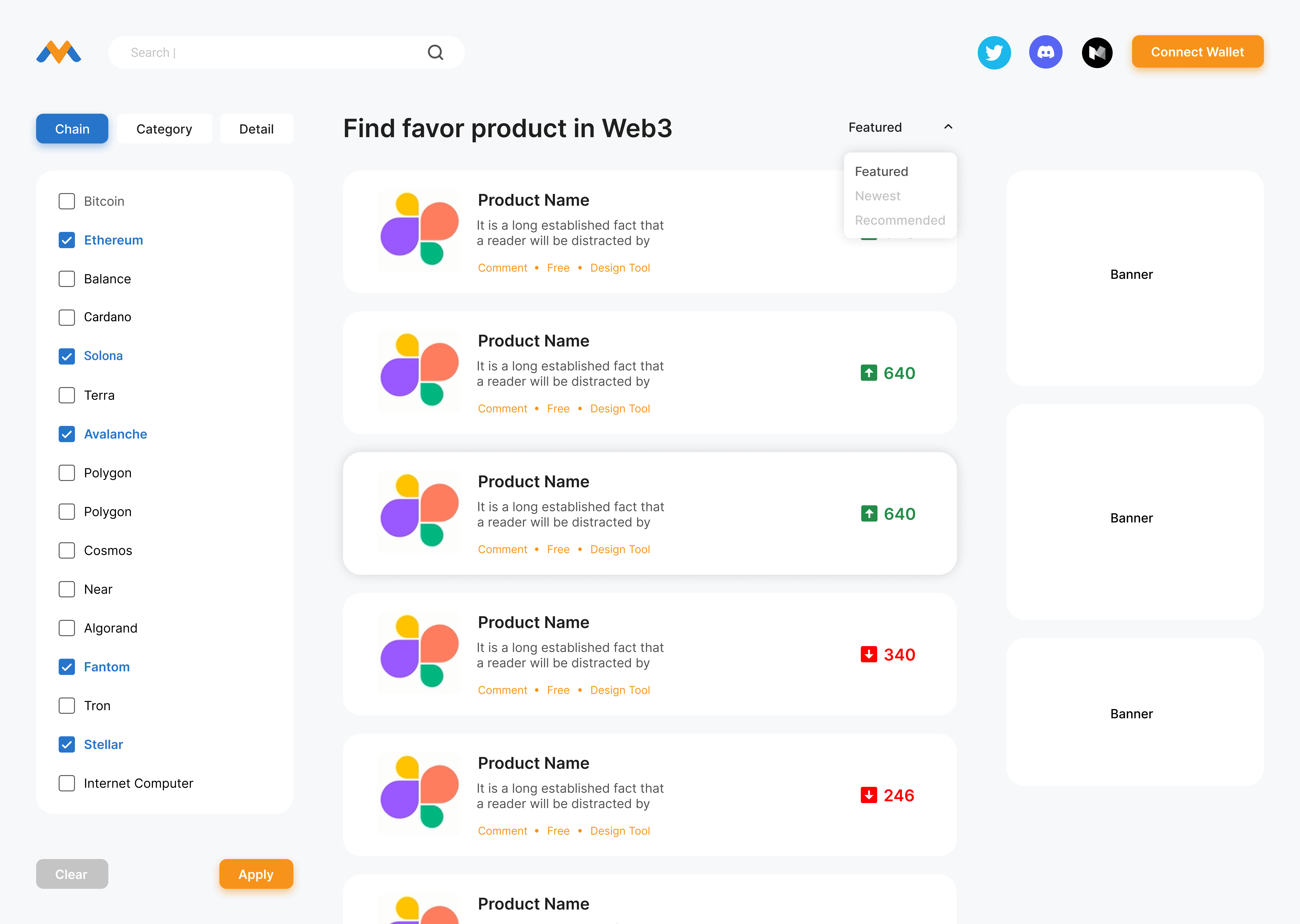Open the first Product Name title
This screenshot has width=1300, height=924.
coord(533,200)
